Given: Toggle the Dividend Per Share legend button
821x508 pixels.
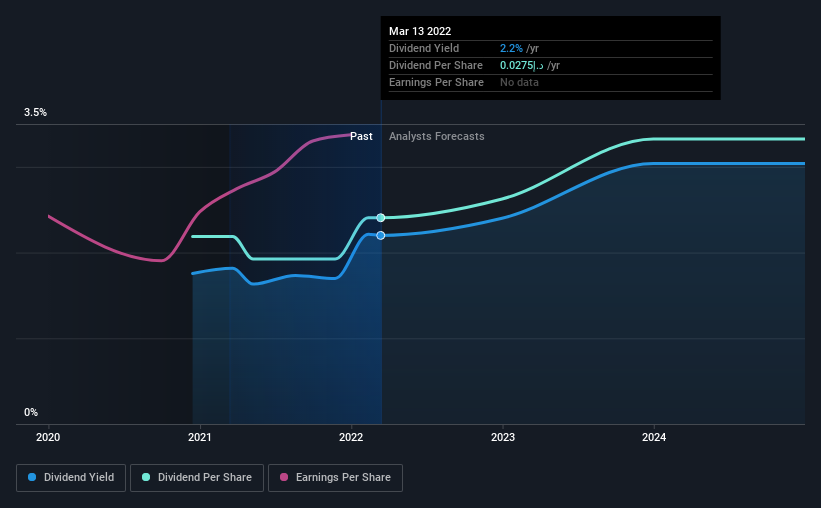Looking at the screenshot, I should 197,478.
